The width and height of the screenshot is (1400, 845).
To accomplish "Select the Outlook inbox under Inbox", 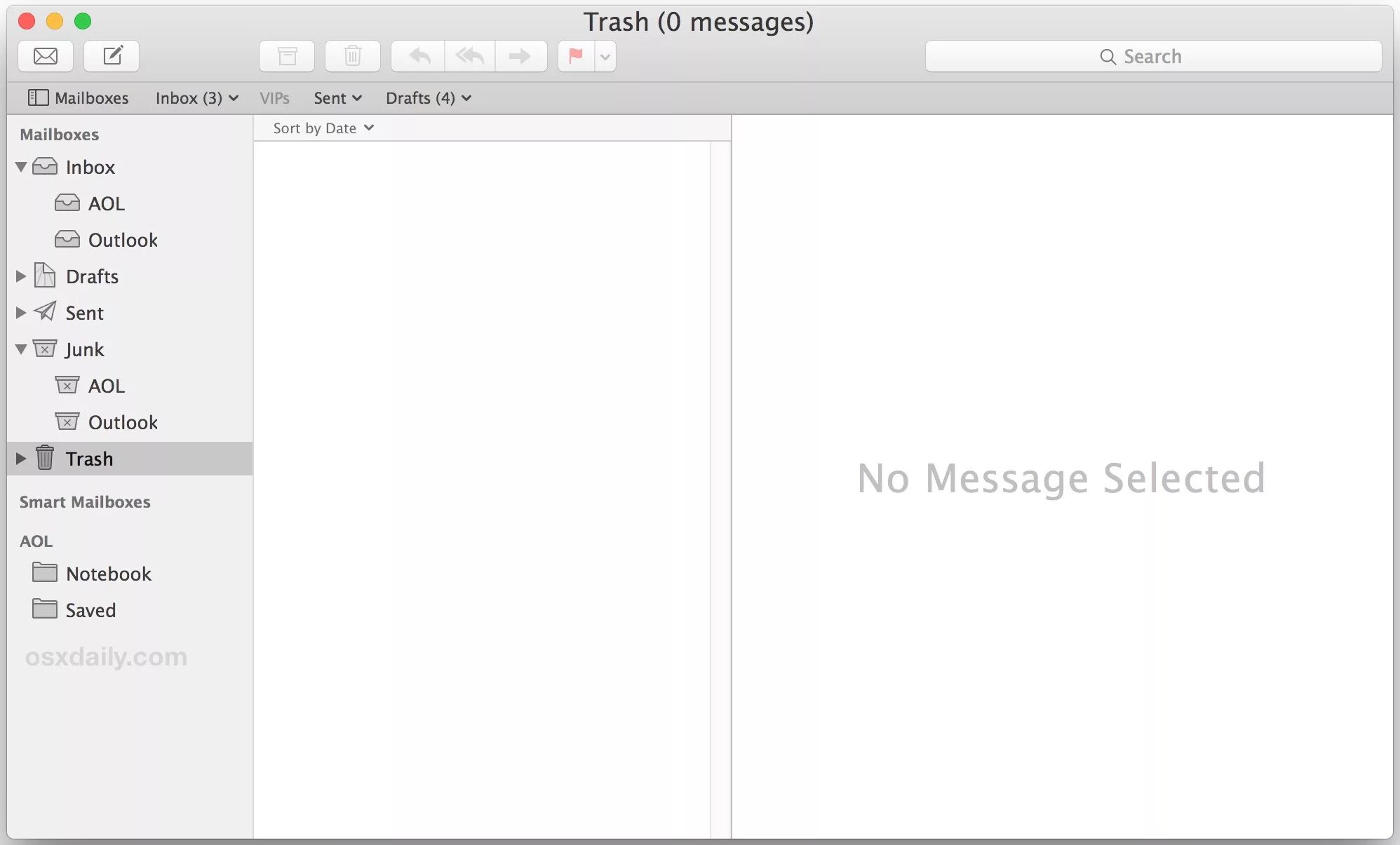I will (123, 240).
